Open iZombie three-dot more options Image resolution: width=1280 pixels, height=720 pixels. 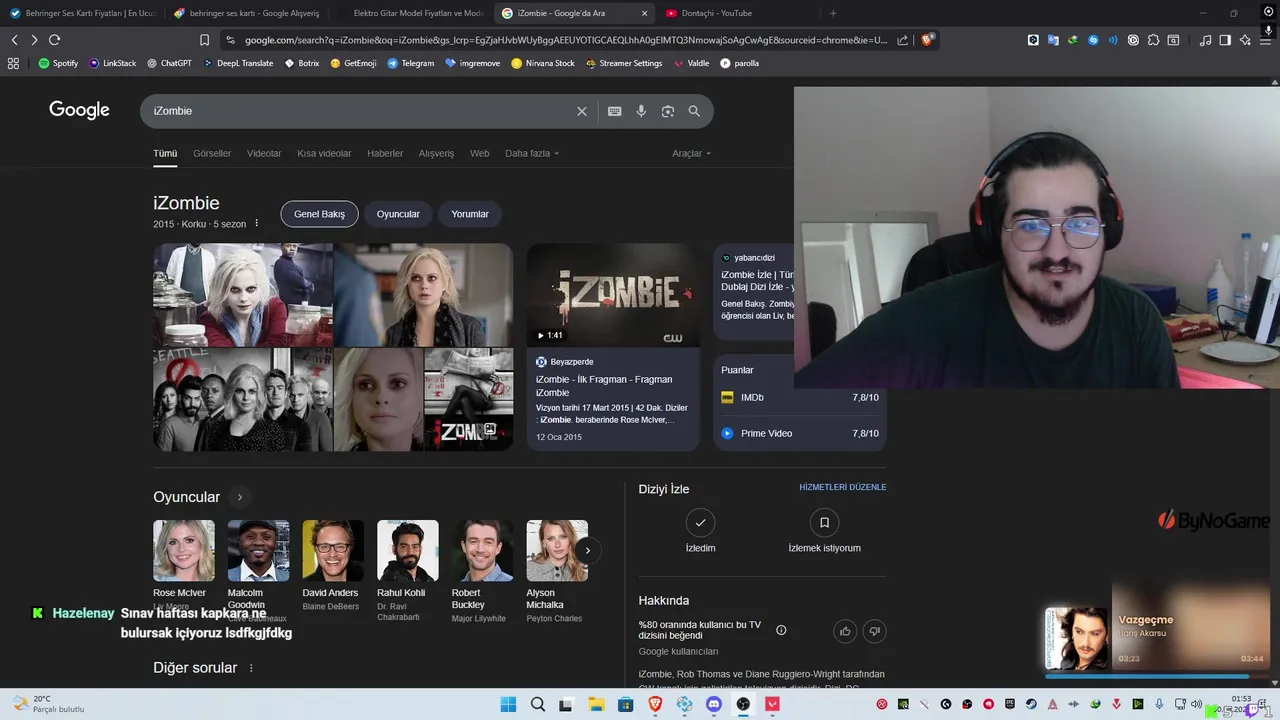tap(256, 224)
